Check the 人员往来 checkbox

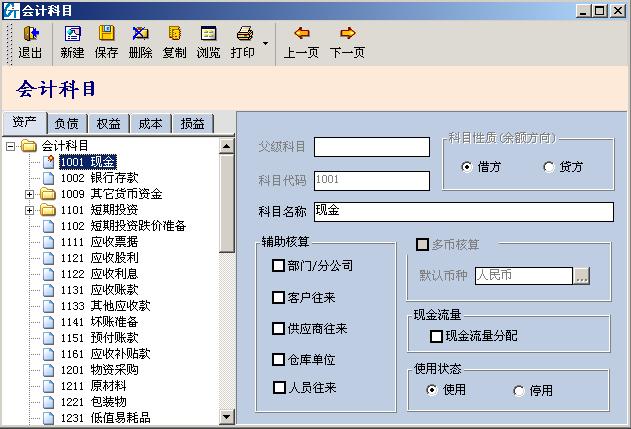(279, 388)
